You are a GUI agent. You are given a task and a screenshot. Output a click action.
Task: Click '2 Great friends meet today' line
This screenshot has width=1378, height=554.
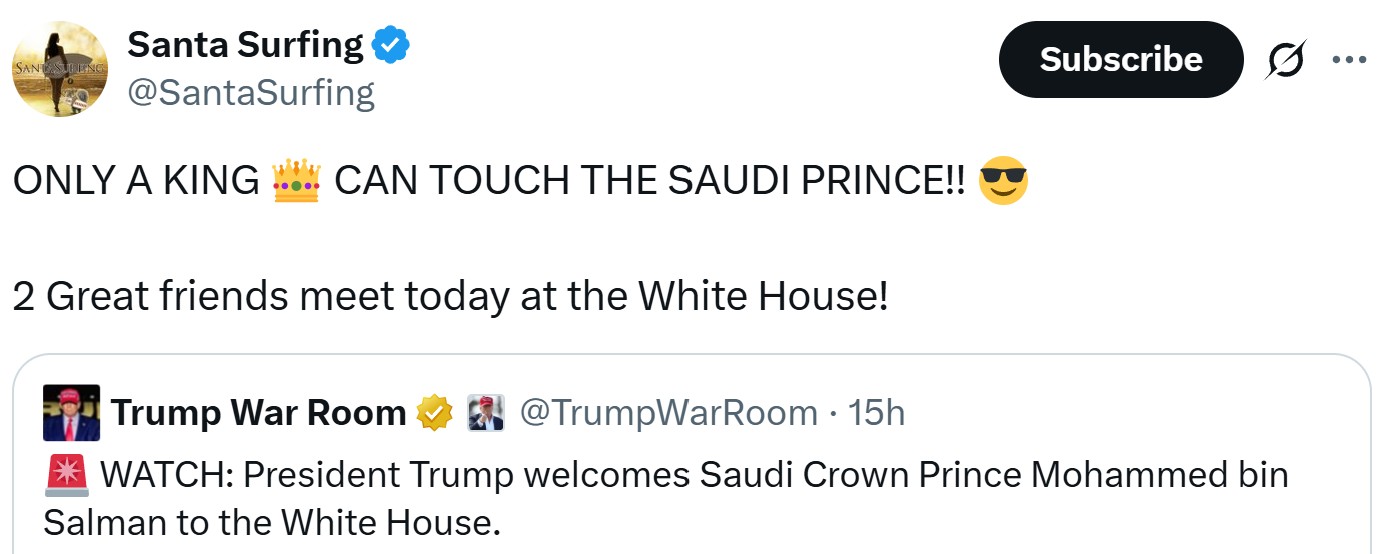point(450,296)
